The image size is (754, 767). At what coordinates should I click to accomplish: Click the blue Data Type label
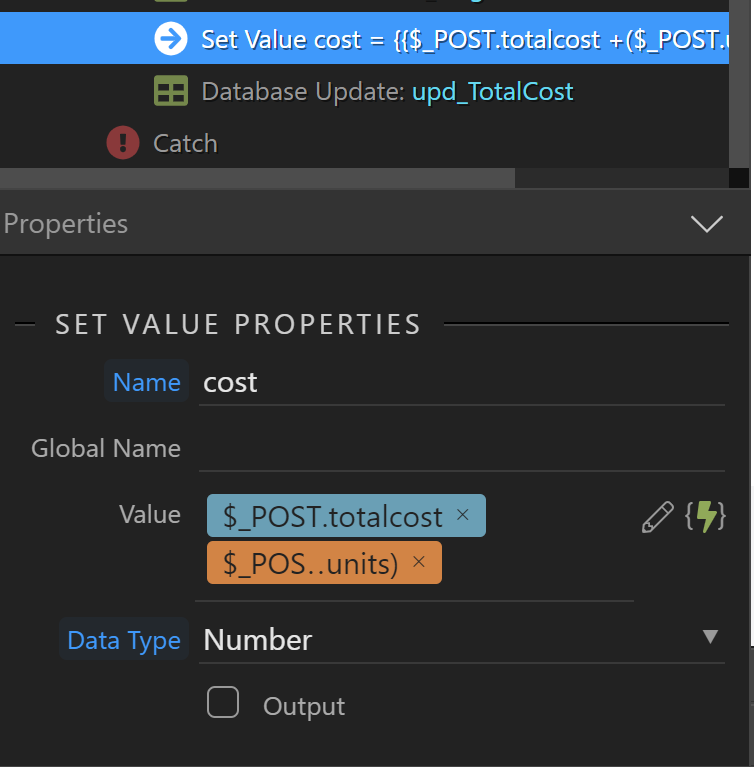click(124, 640)
